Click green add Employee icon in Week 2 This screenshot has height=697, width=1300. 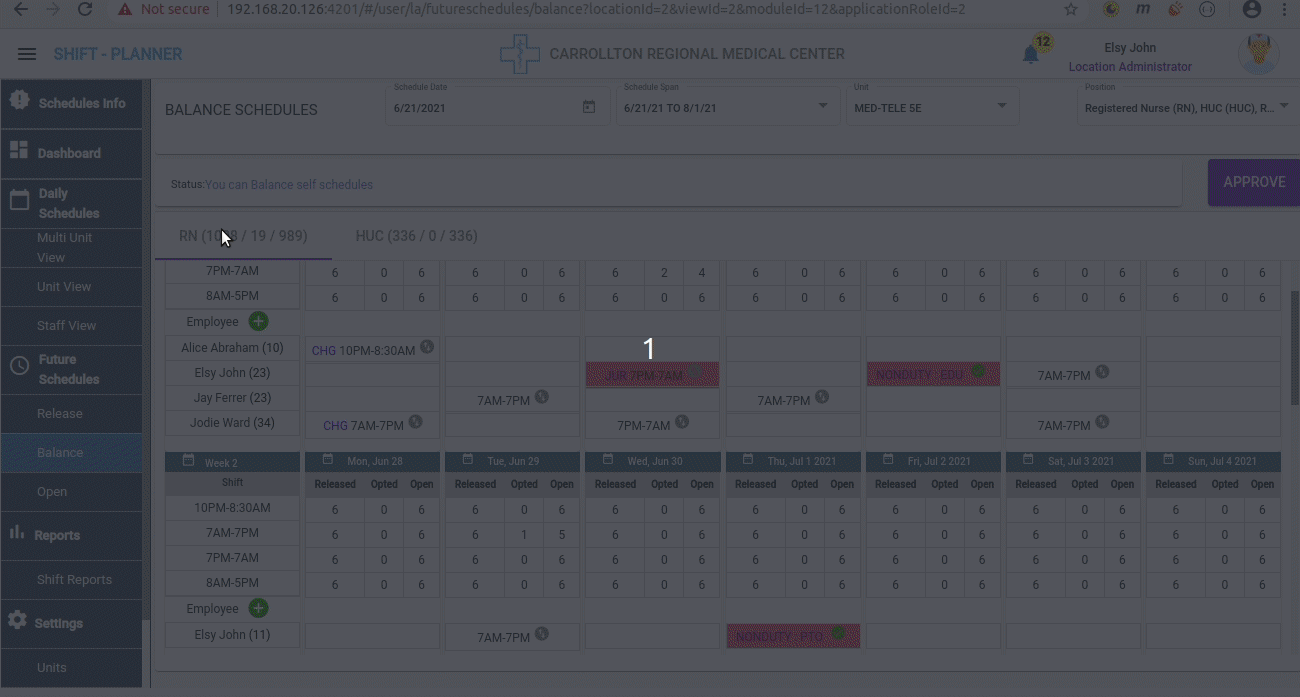pos(258,608)
